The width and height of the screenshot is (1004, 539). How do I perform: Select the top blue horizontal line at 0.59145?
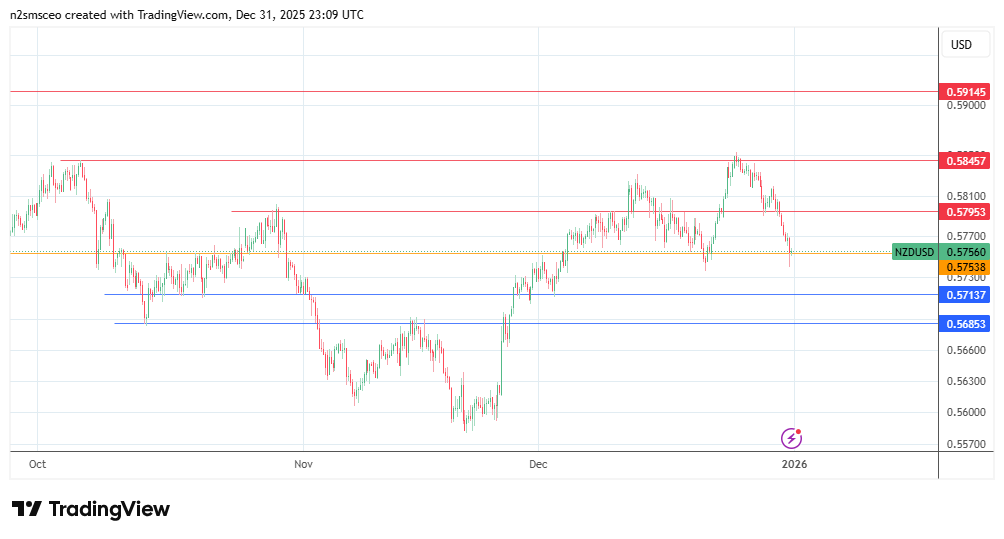click(x=470, y=92)
